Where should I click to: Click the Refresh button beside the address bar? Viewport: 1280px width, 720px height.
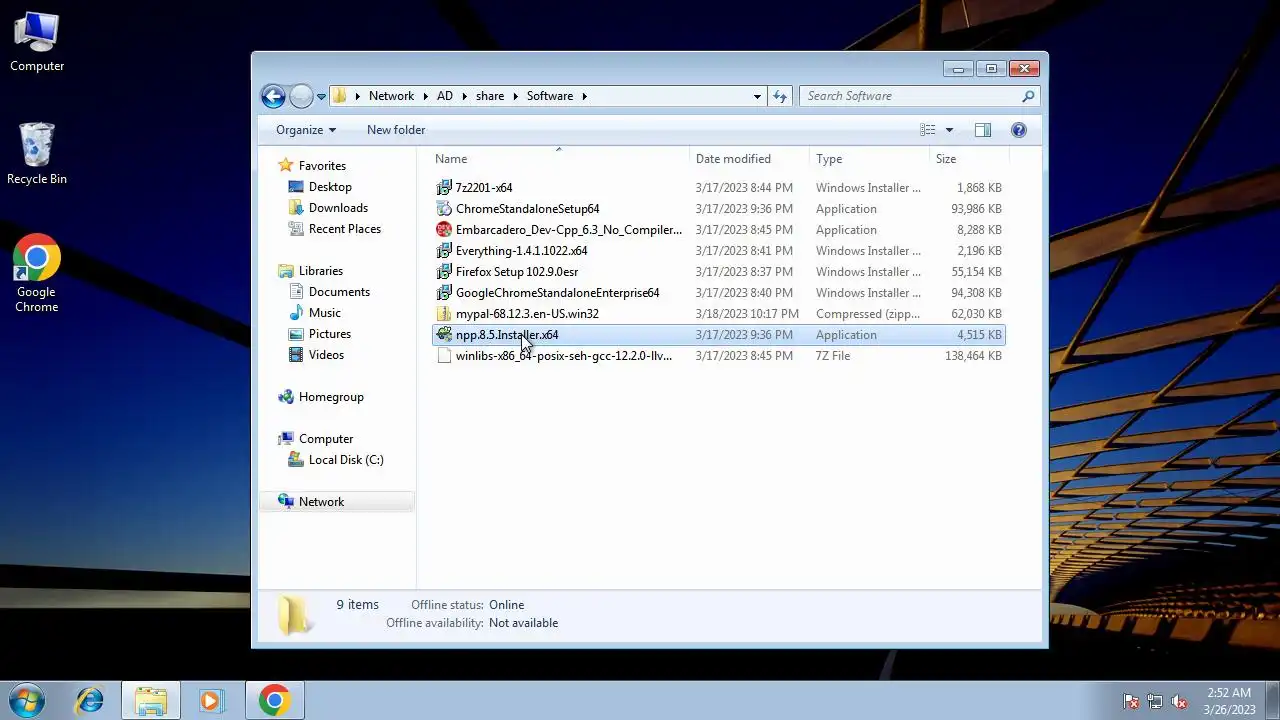tap(780, 96)
